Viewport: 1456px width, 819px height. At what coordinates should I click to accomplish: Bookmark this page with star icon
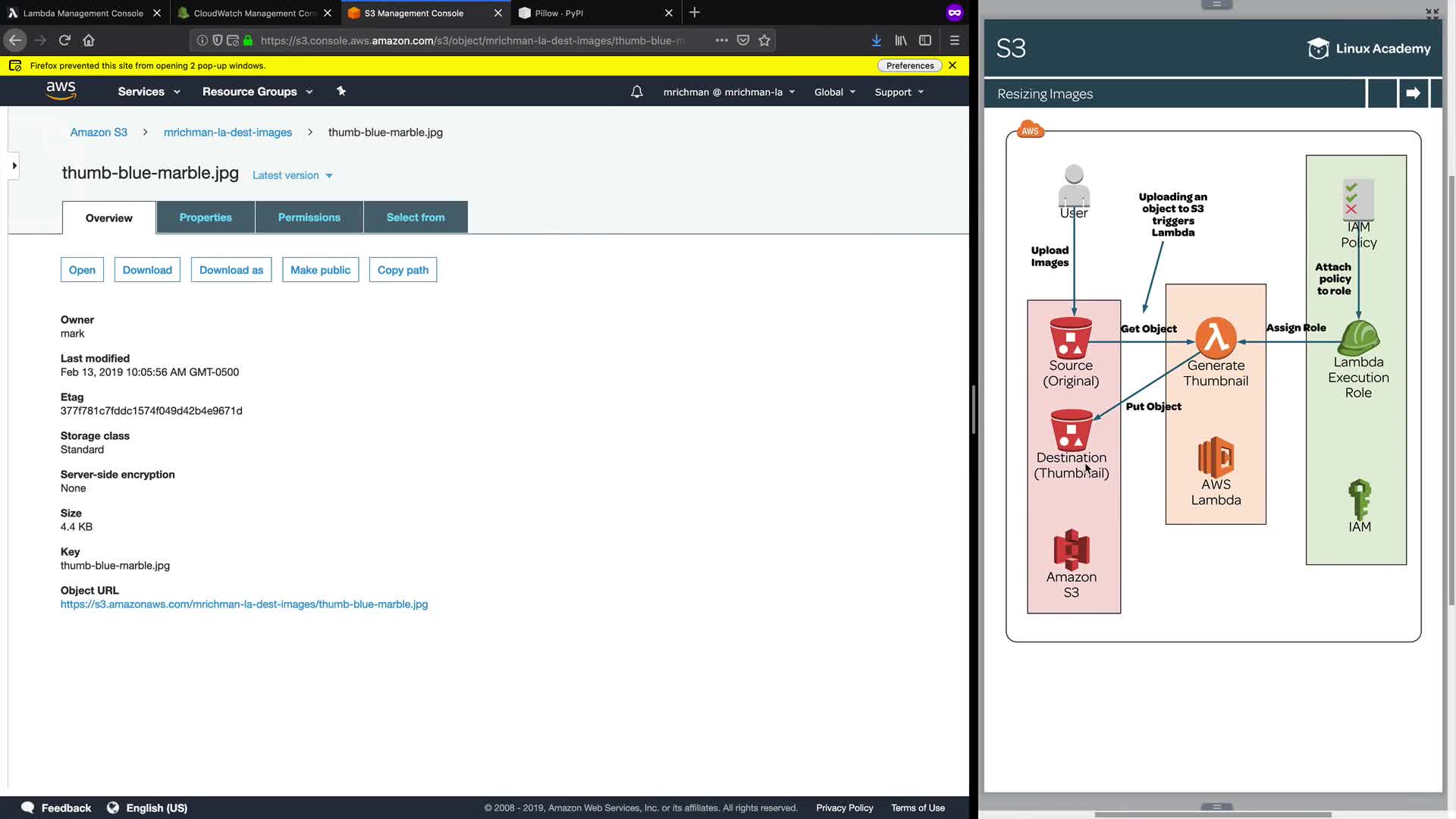pos(764,40)
